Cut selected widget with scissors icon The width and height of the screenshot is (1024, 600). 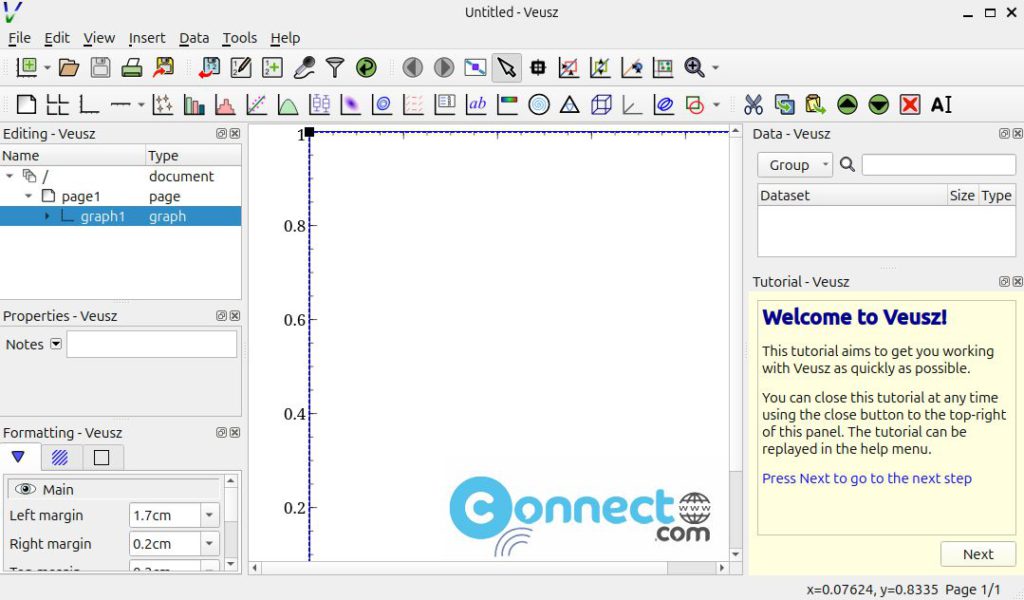tap(753, 105)
